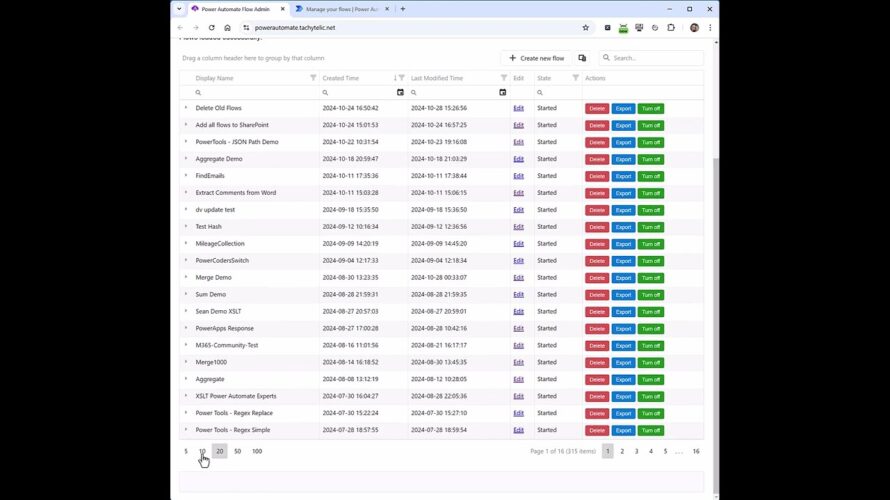Click back navigation arrow
Screen dimensions: 890x500
[180, 27]
